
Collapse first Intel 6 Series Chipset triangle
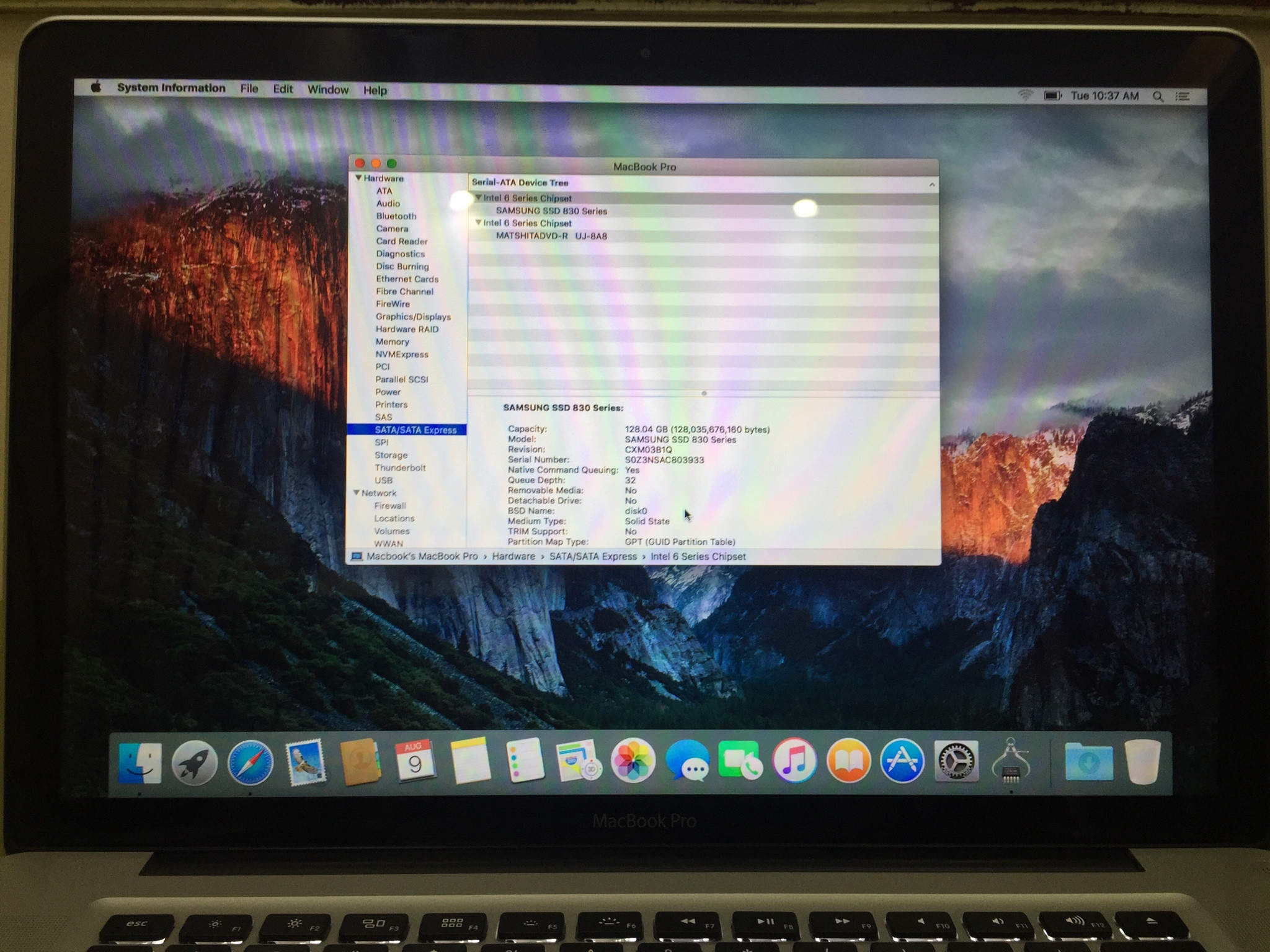[478, 198]
